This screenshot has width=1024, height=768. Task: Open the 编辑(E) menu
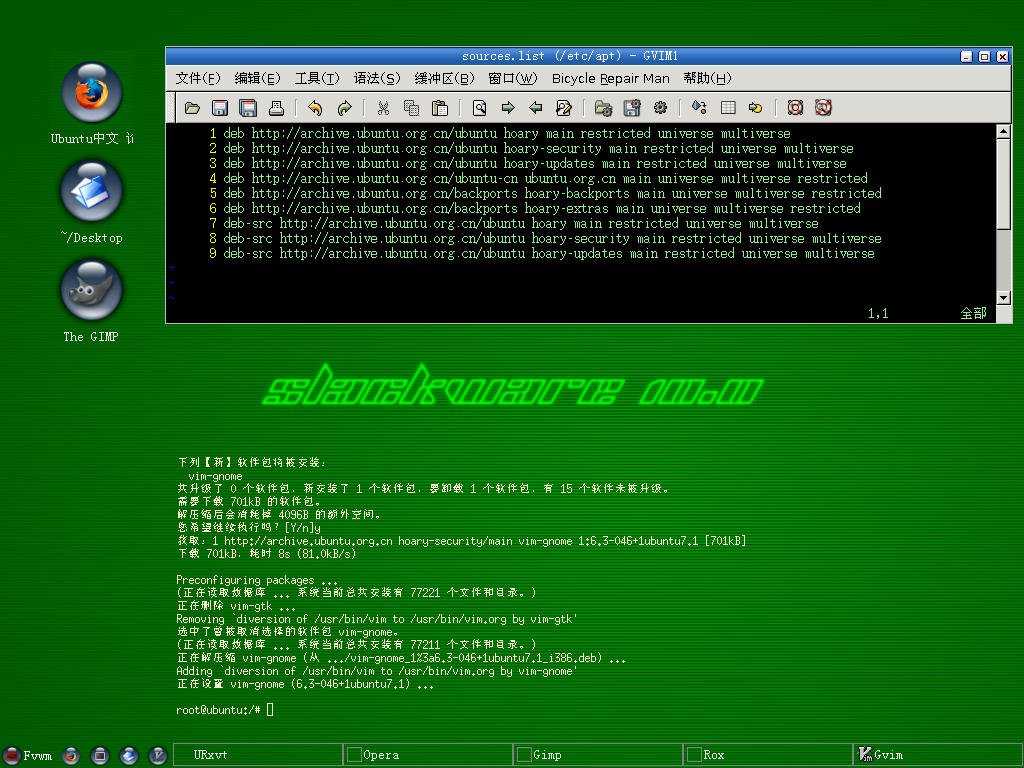(x=257, y=78)
